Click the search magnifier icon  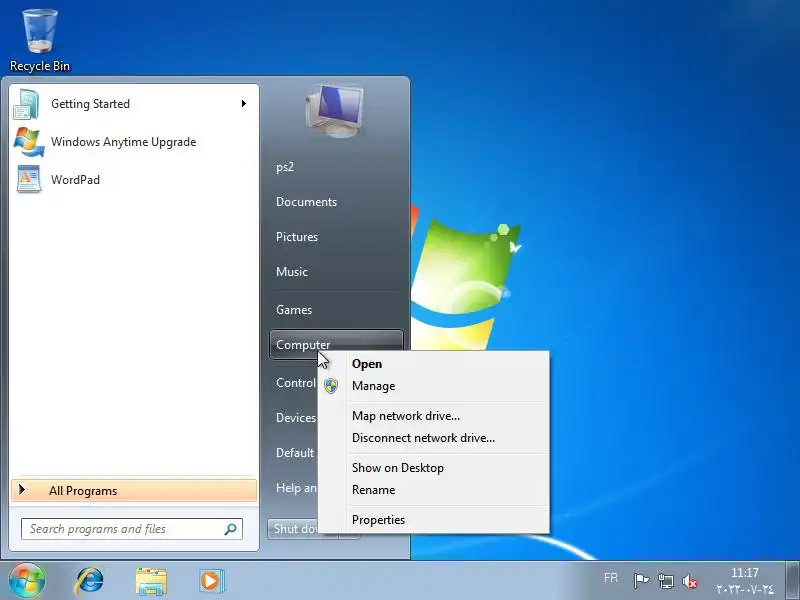coord(231,529)
